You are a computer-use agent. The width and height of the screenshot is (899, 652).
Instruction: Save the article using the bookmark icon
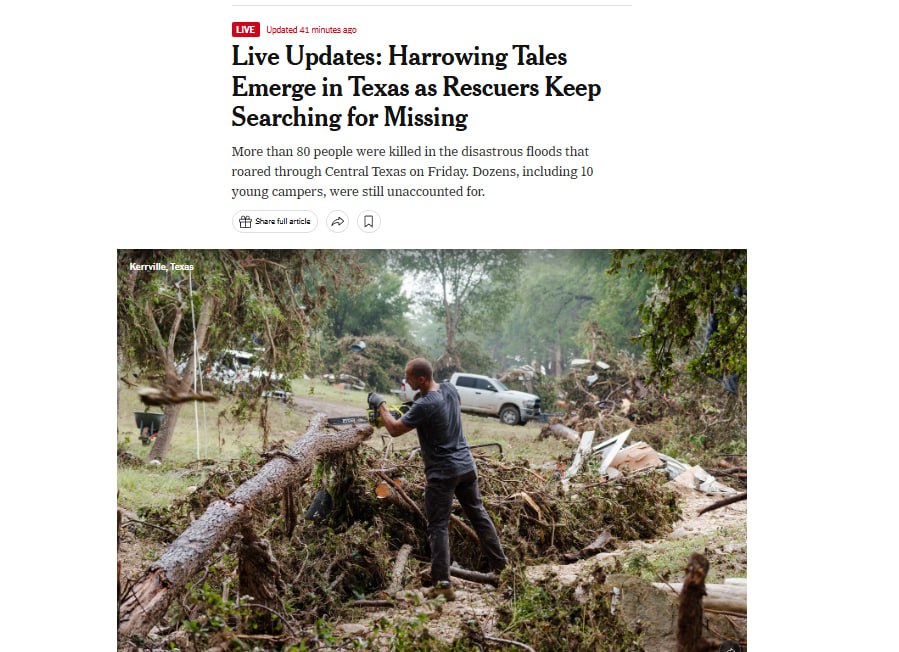click(369, 222)
